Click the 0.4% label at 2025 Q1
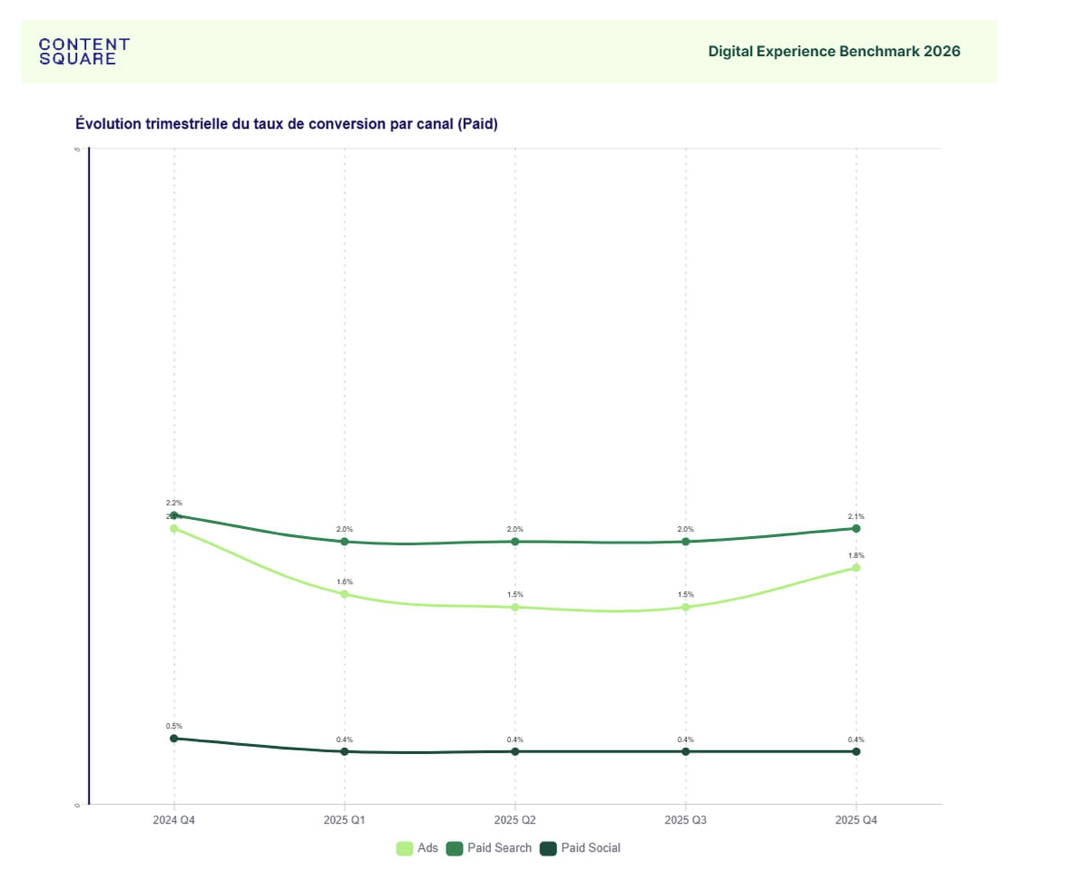The image size is (1072, 874). [x=345, y=739]
